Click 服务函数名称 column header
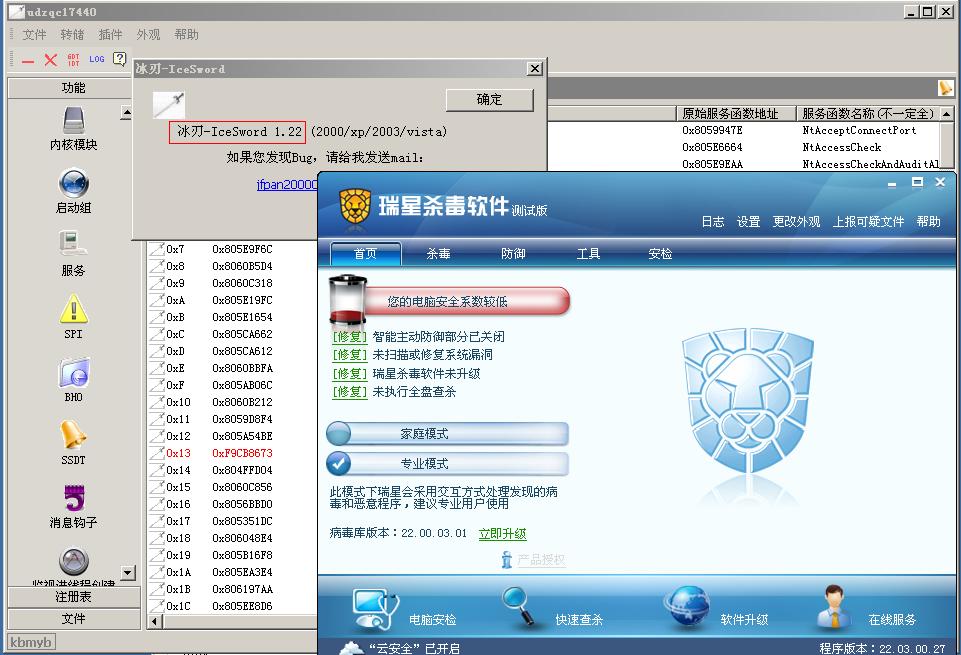961x655 pixels. tap(868, 114)
